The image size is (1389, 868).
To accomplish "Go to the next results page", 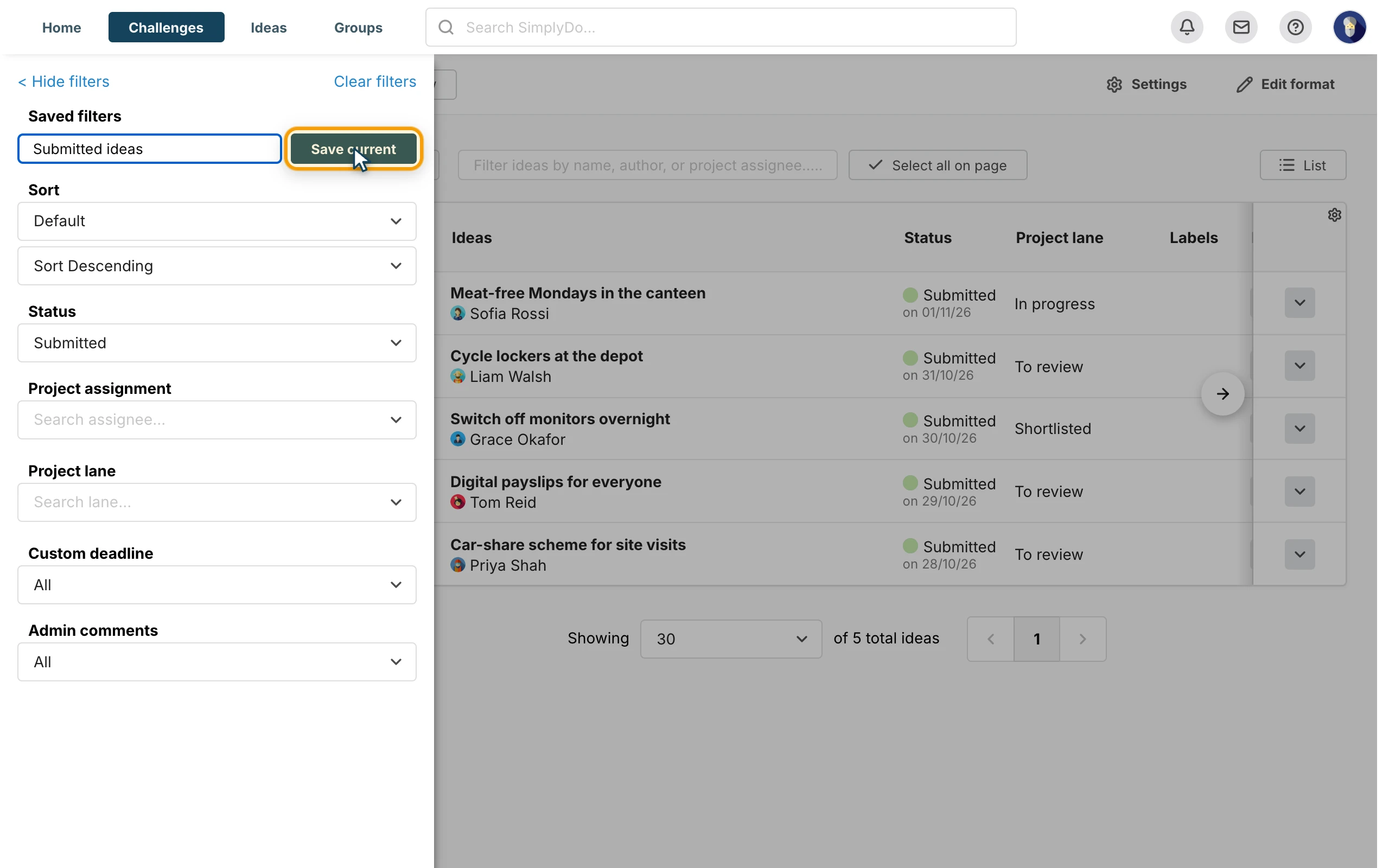I will [1082, 639].
